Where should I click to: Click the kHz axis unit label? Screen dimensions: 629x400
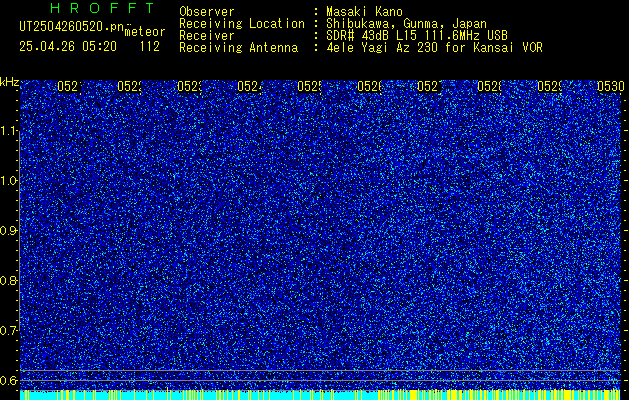pos(10,83)
